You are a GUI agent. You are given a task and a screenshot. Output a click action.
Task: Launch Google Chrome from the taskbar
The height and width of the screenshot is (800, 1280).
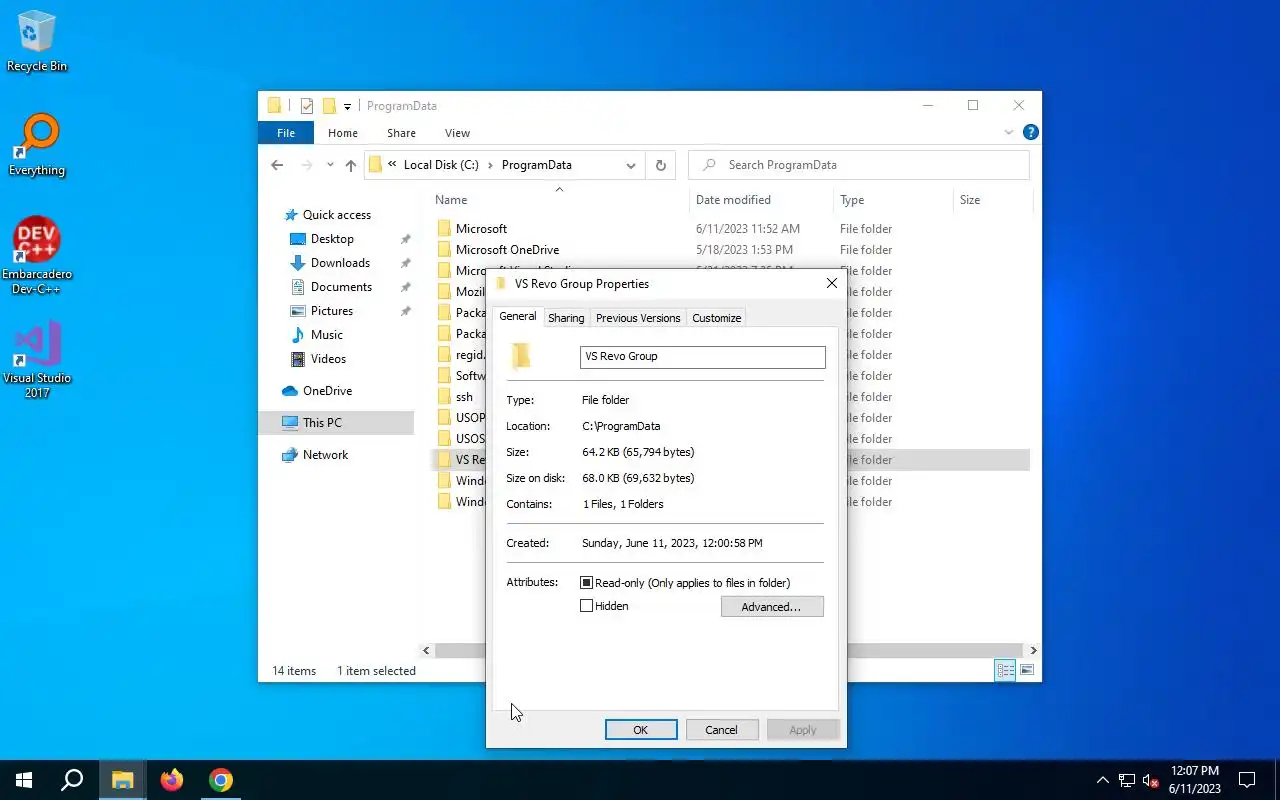point(221,780)
